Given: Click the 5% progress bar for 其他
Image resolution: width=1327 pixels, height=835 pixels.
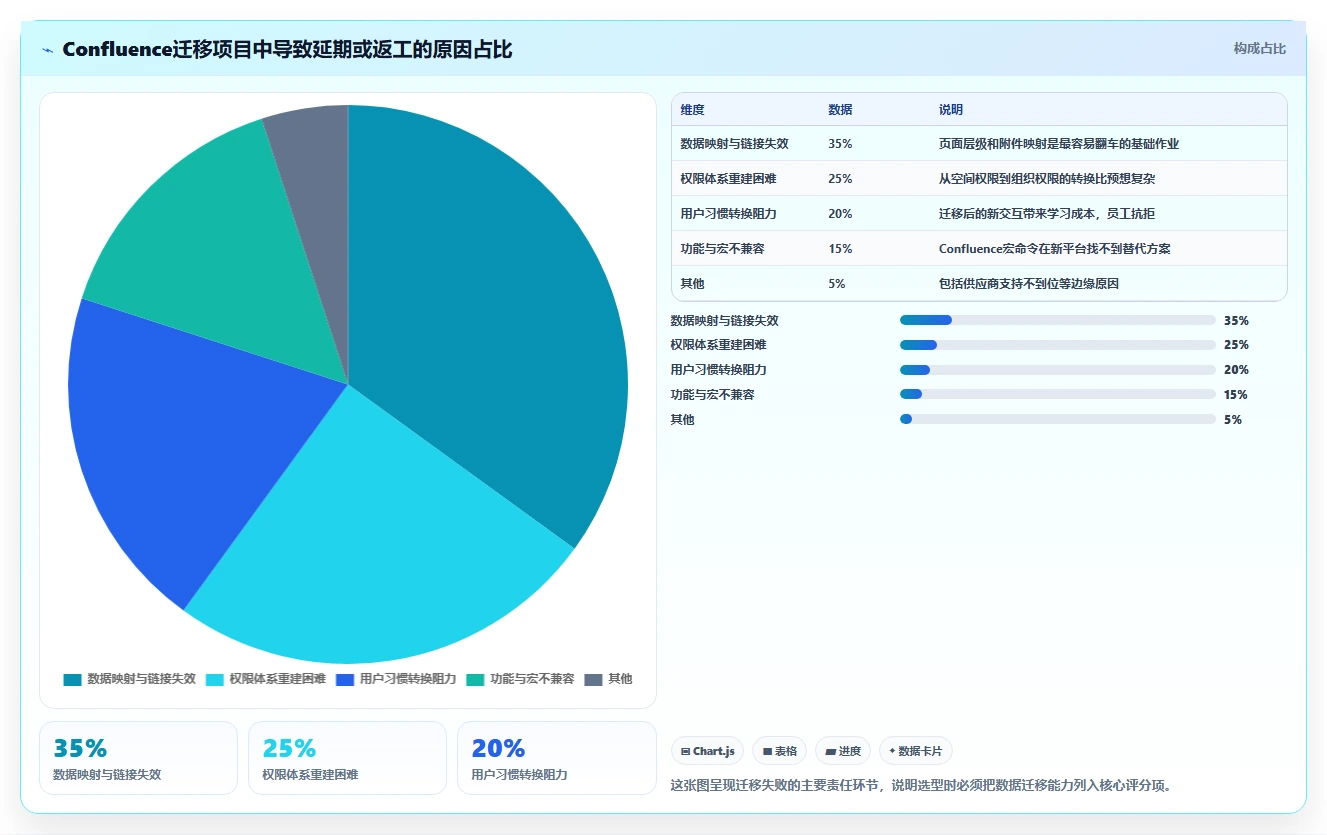Looking at the screenshot, I should 1058,419.
